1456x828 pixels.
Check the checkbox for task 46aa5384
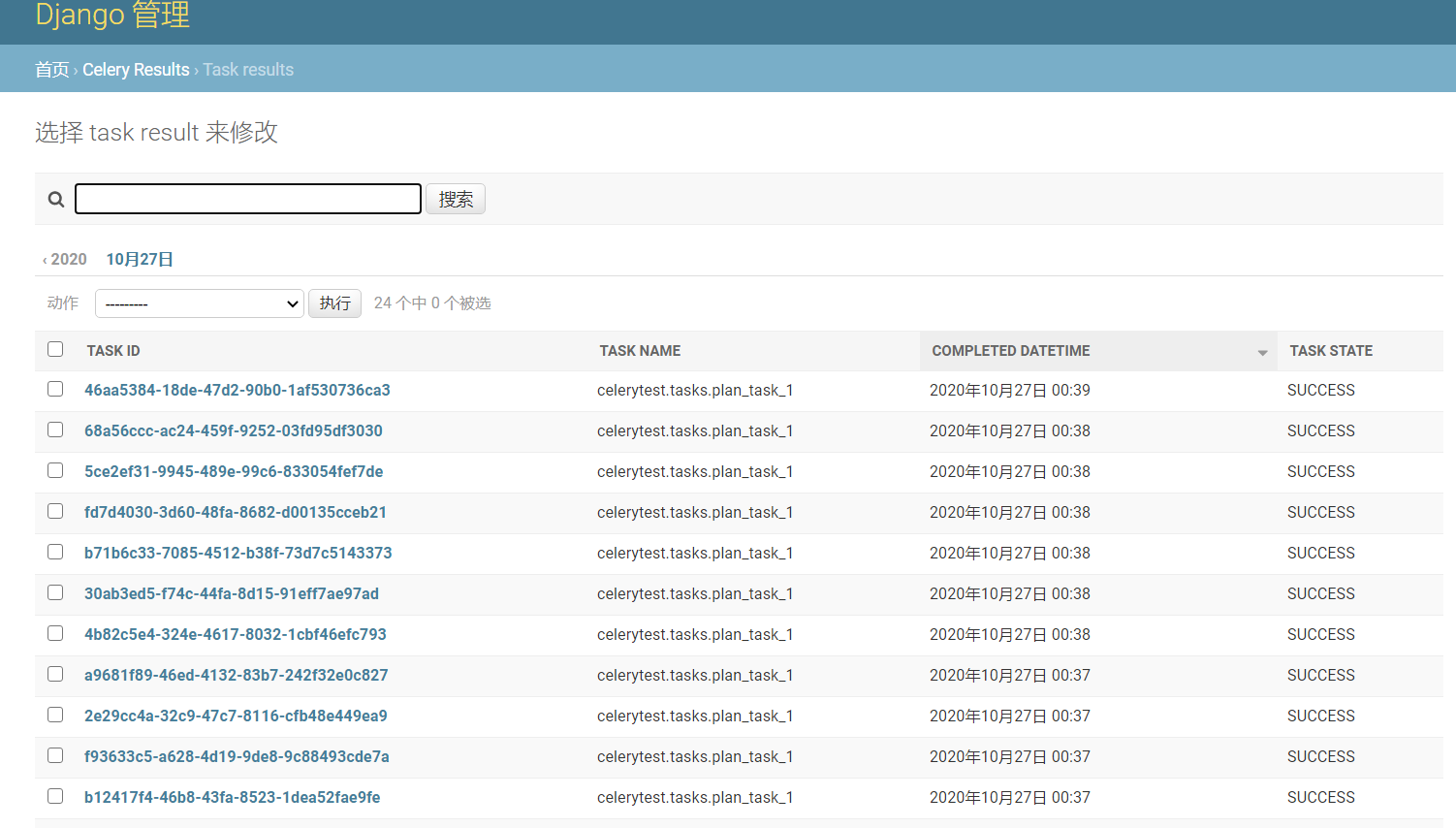click(x=55, y=389)
